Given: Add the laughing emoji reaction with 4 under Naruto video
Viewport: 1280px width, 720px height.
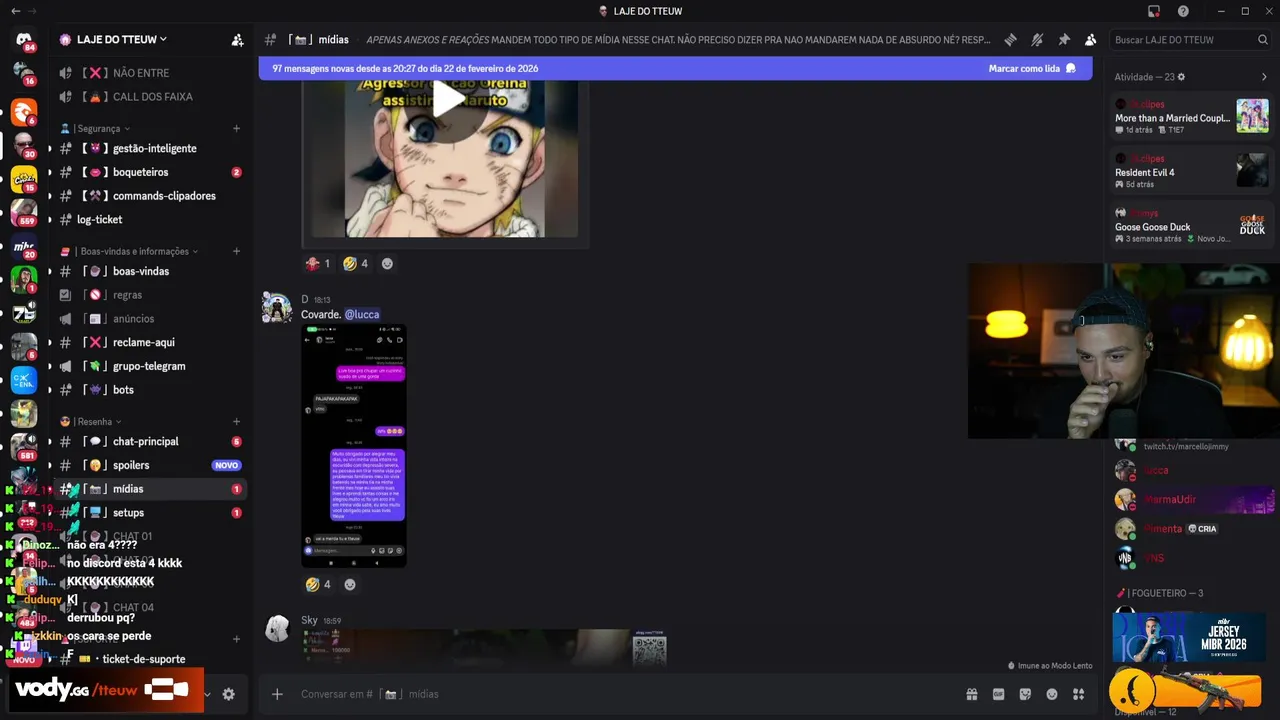Looking at the screenshot, I should coord(355,264).
